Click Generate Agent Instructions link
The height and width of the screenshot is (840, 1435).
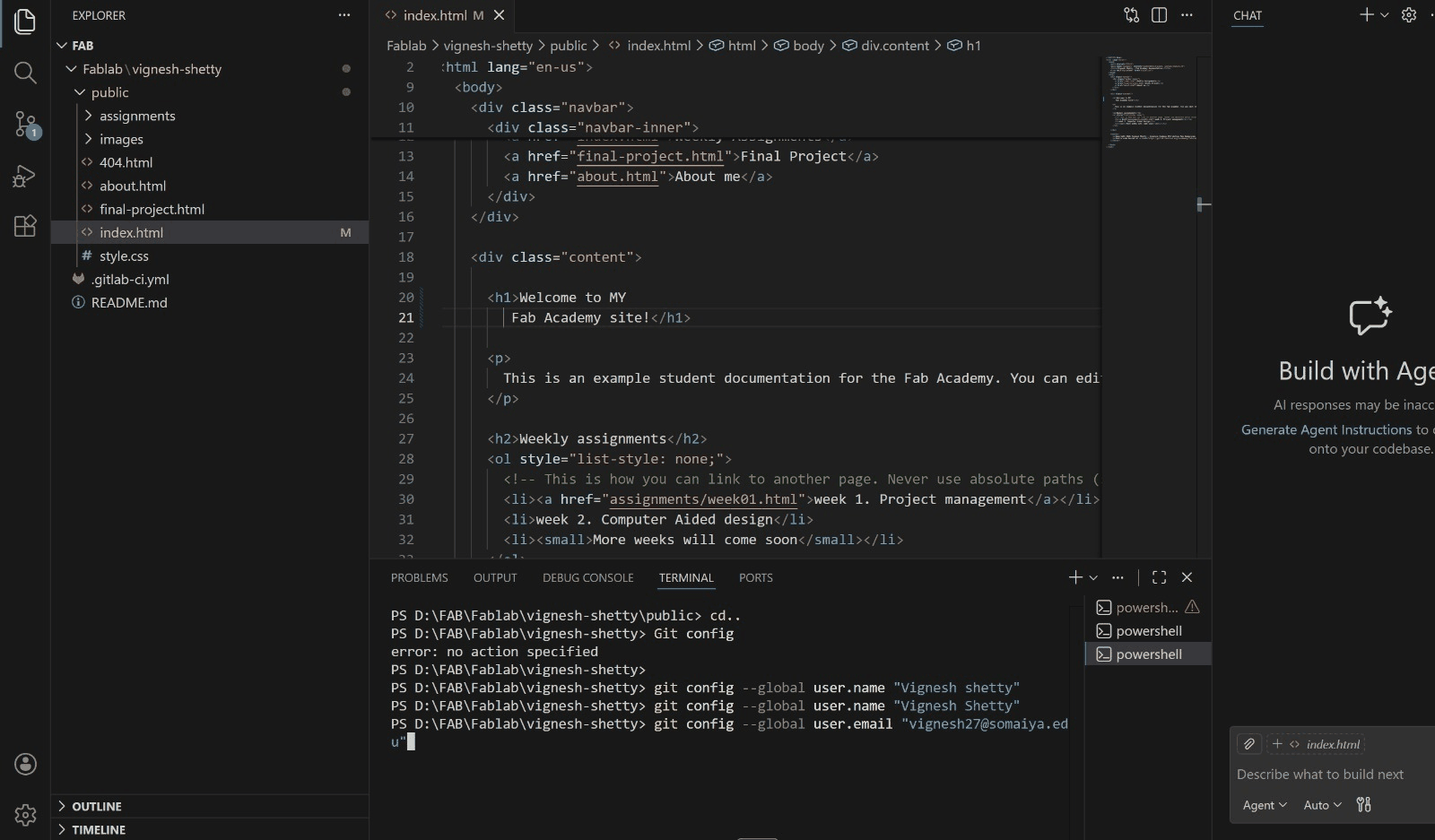point(1326,429)
